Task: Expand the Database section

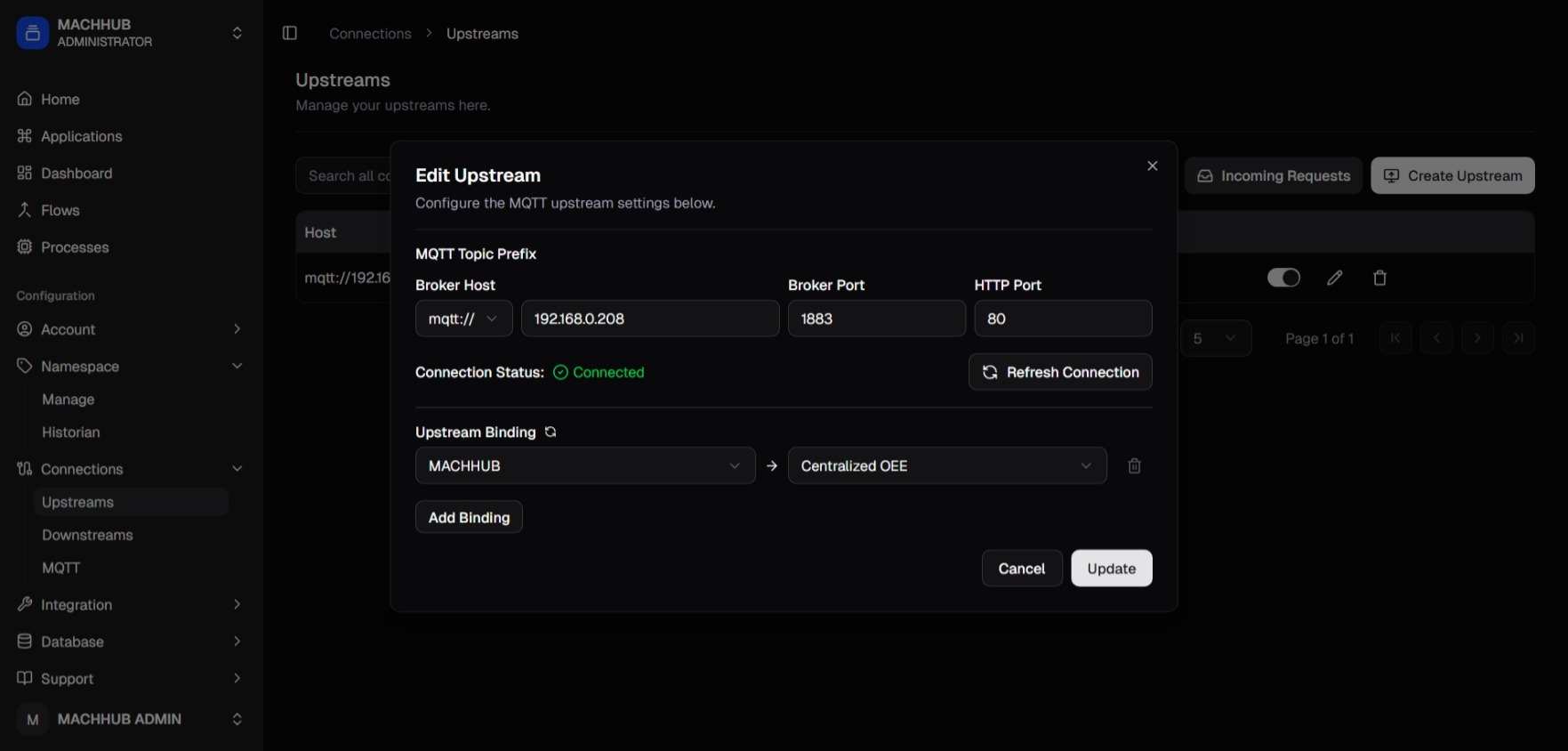Action: pos(131,642)
